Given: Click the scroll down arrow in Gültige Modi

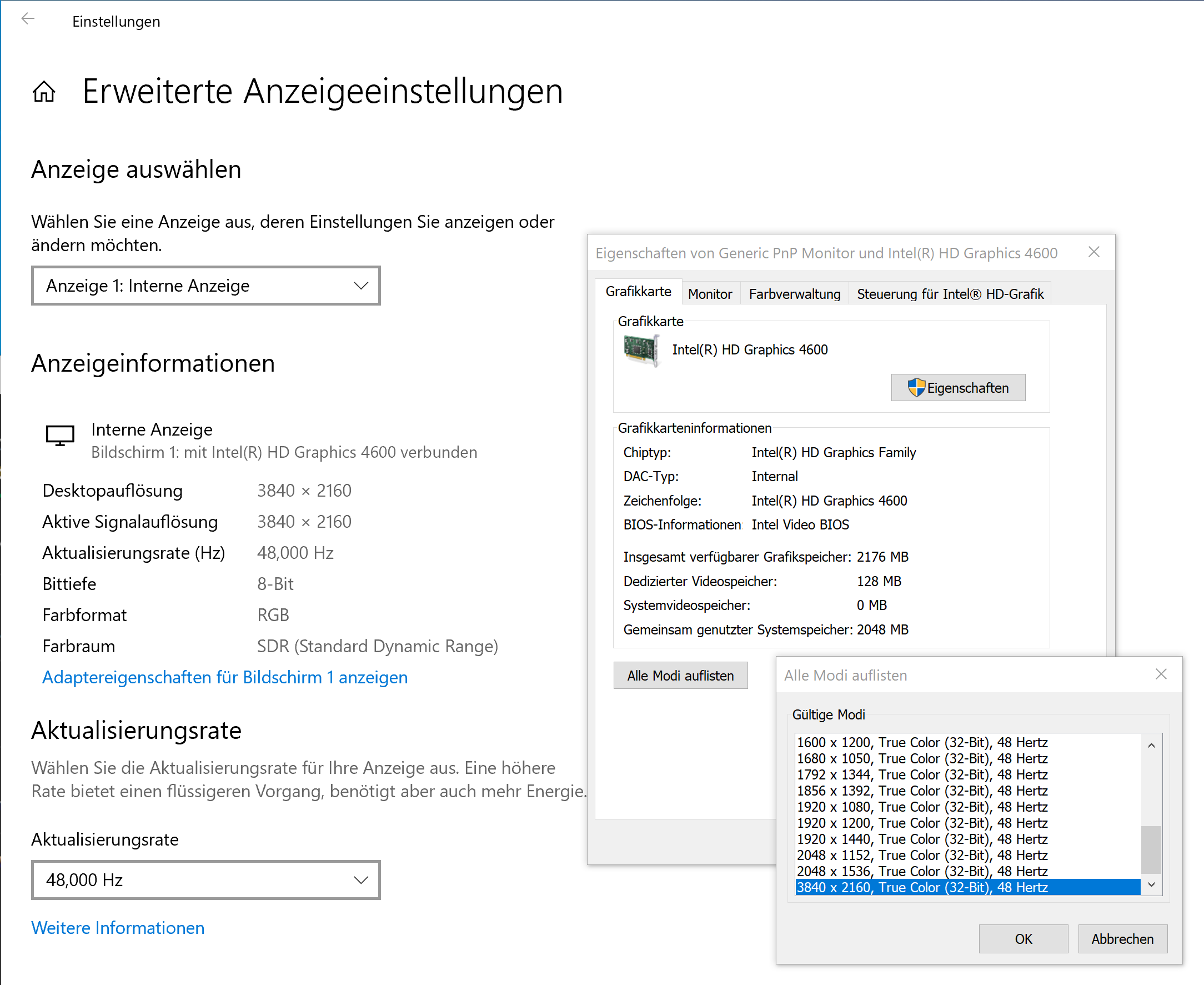Looking at the screenshot, I should pos(1151,884).
